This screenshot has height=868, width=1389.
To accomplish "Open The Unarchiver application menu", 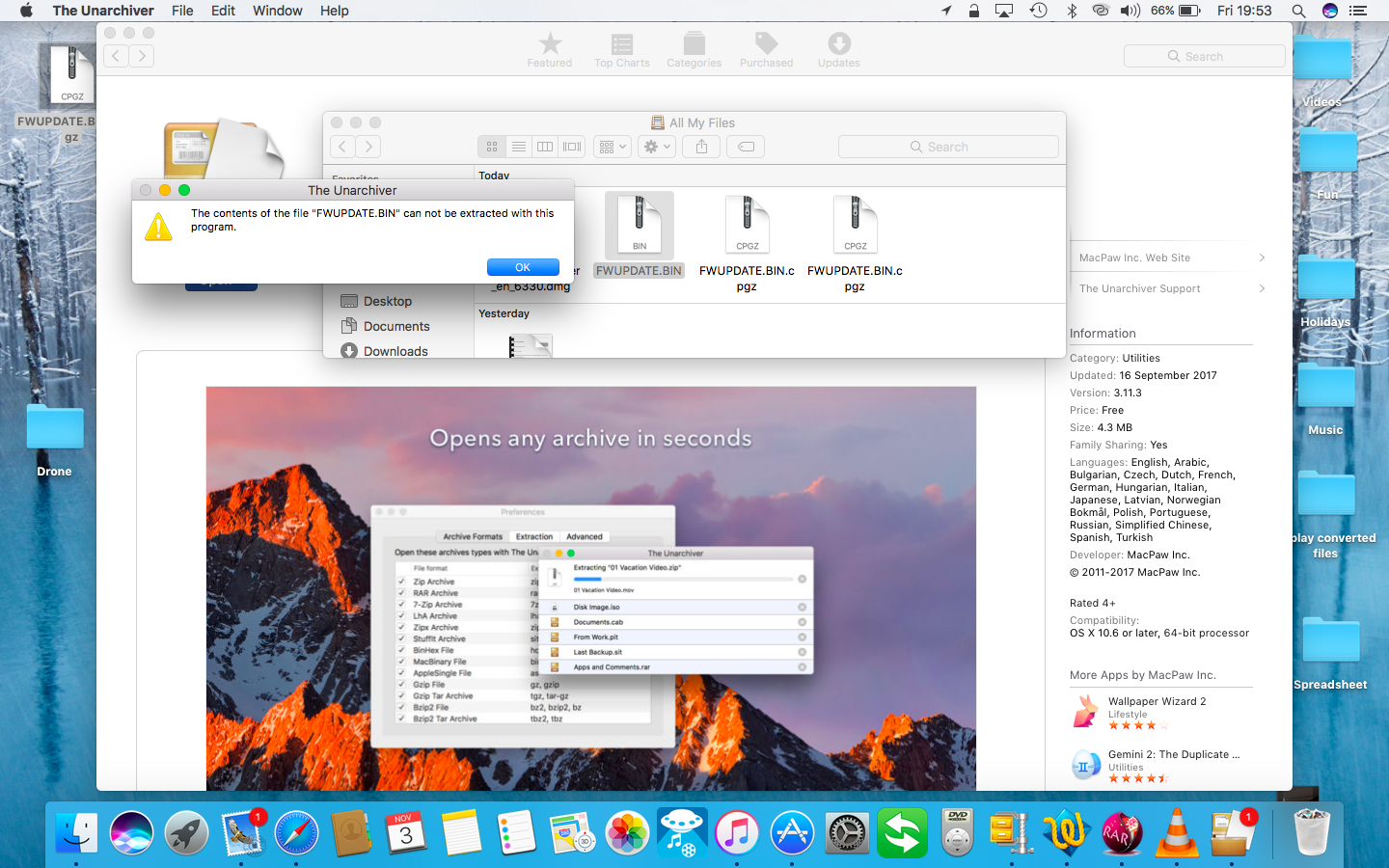I will [x=103, y=11].
